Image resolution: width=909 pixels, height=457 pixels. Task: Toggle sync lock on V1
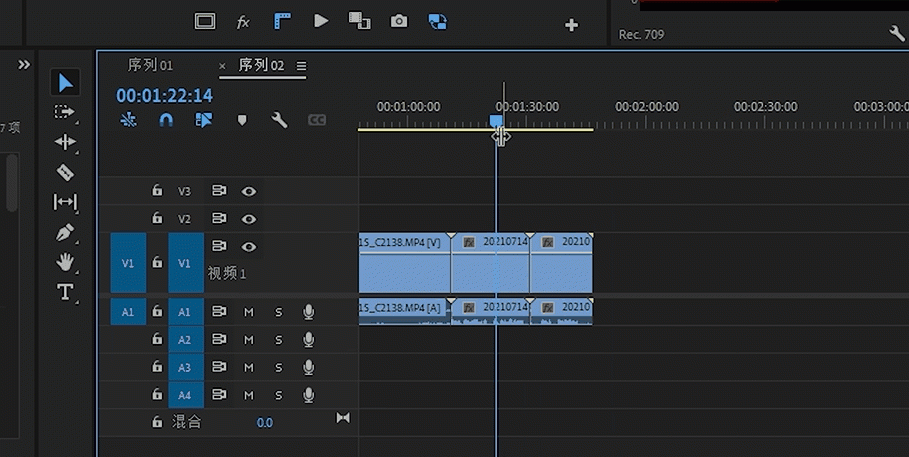(x=219, y=246)
